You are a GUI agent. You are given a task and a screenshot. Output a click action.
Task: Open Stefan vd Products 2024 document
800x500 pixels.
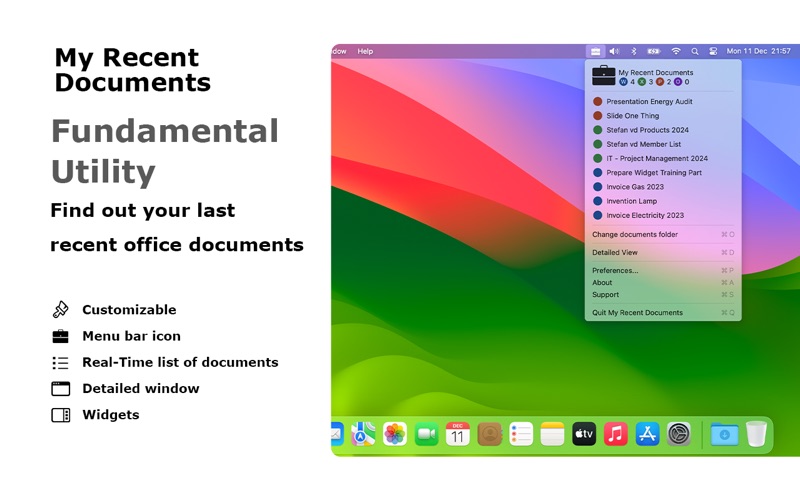click(x=663, y=130)
